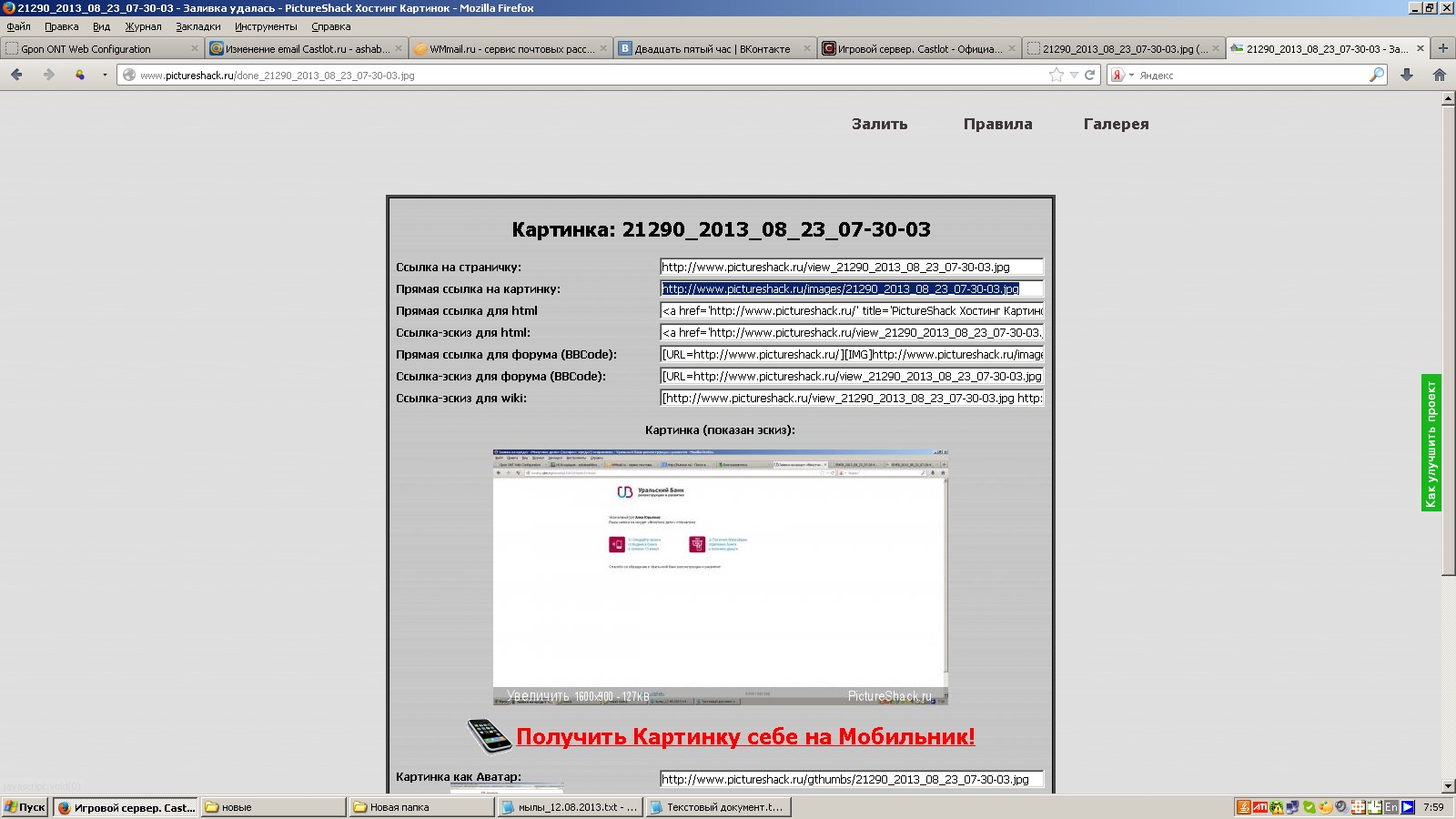
Task: Open the Downloads arrow icon
Action: pyautogui.click(x=1407, y=75)
